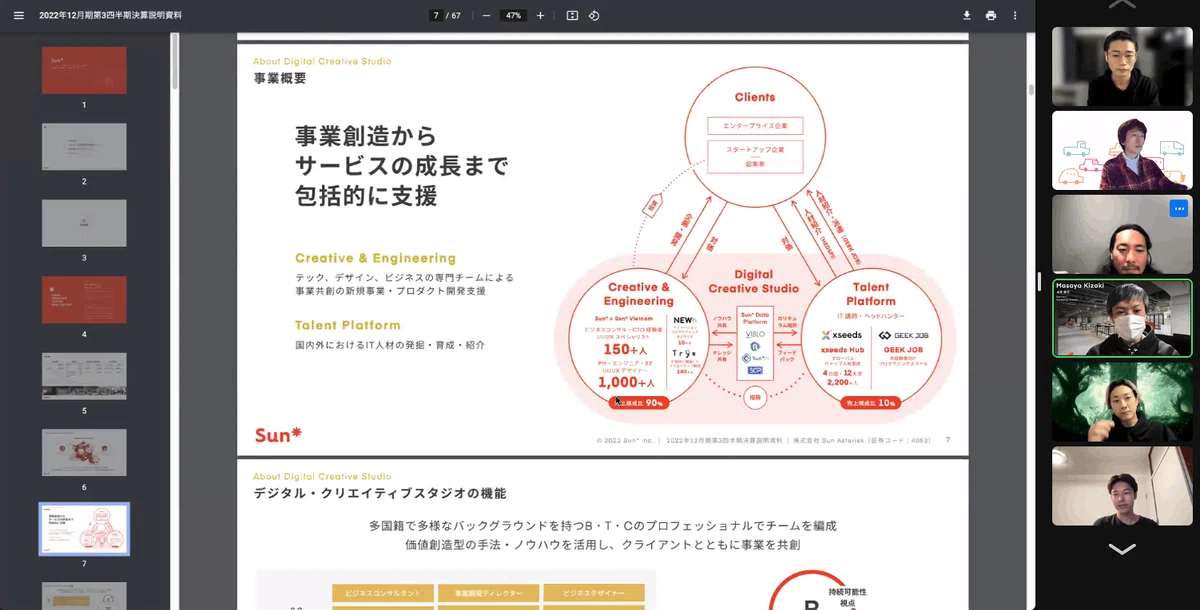Click the zoom in plus button
Viewport: 1200px width, 610px height.
(x=540, y=15)
